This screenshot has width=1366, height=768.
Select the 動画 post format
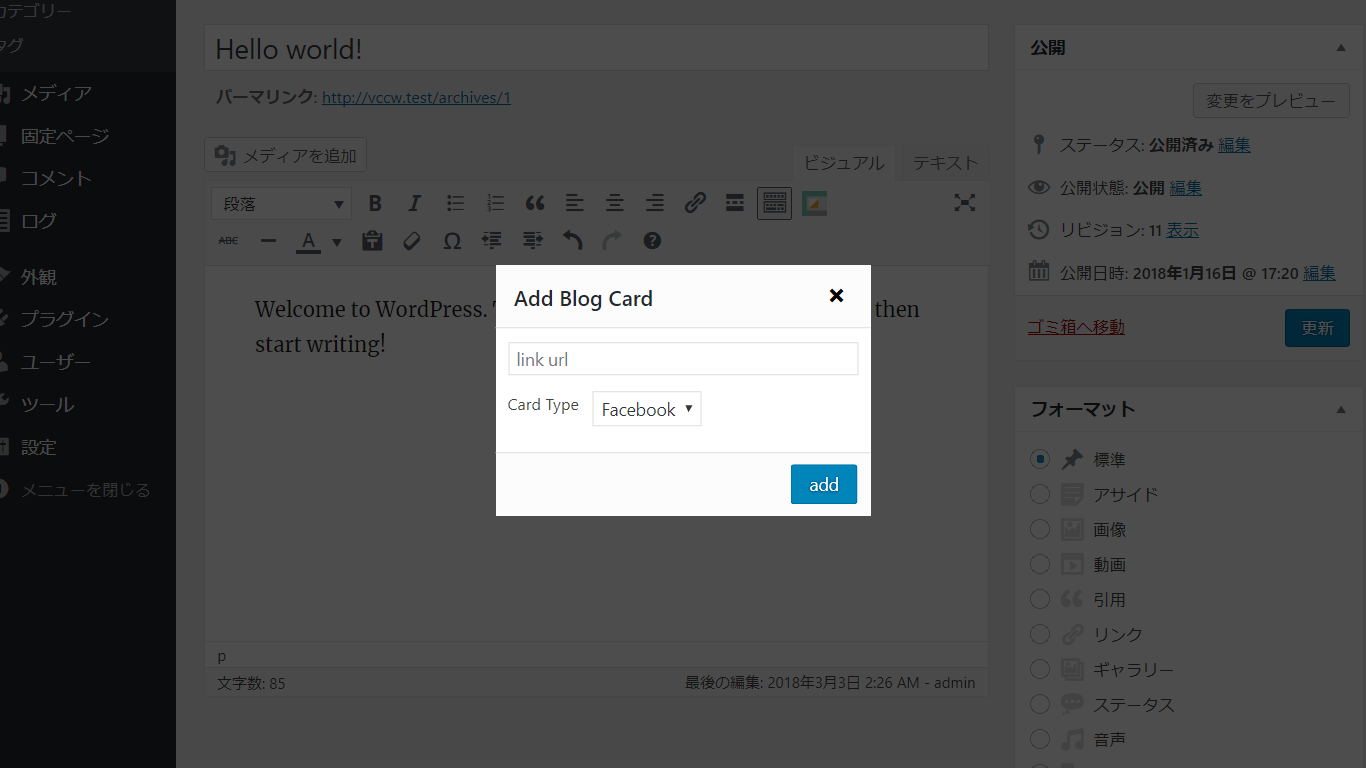click(x=1039, y=563)
